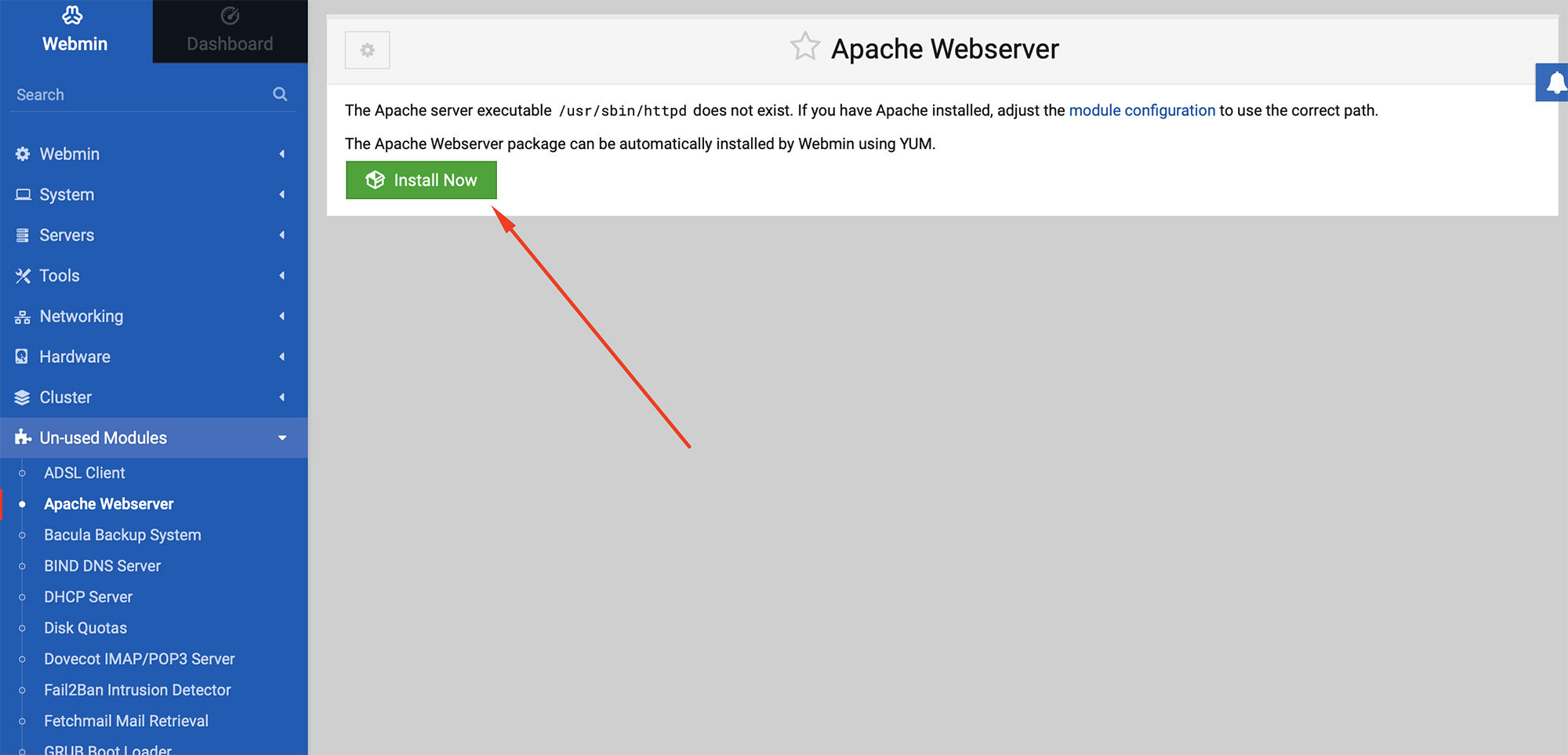Click the Install Now button
This screenshot has height=755, width=1568.
click(x=421, y=180)
